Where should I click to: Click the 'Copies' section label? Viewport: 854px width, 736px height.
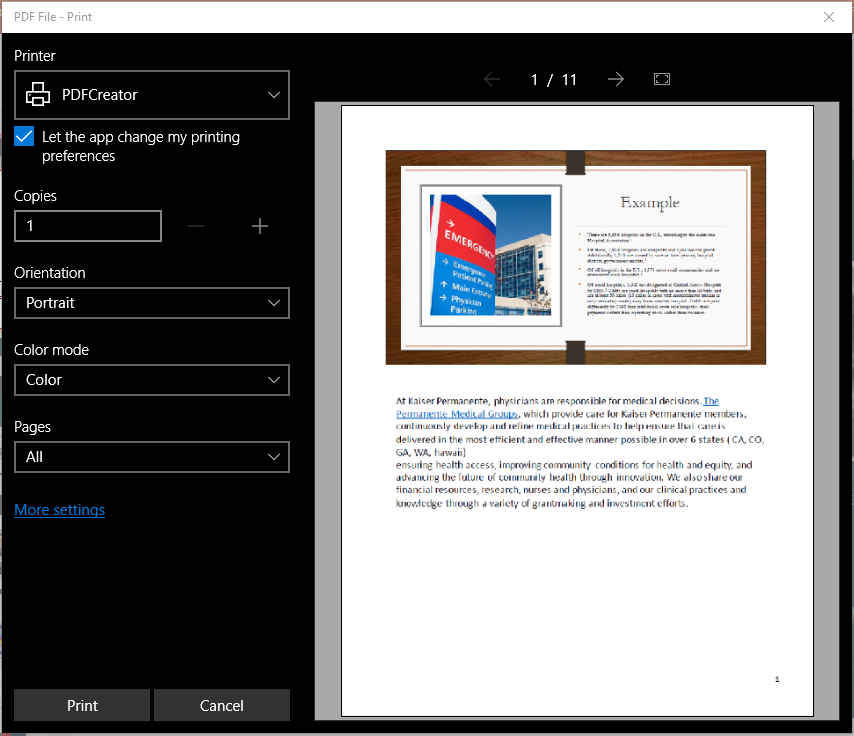35,196
